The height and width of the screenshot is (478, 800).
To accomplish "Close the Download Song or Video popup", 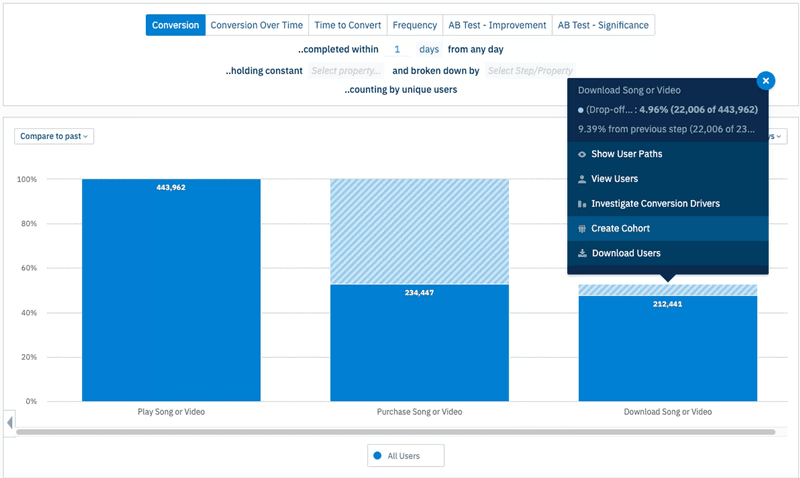I will (765, 81).
